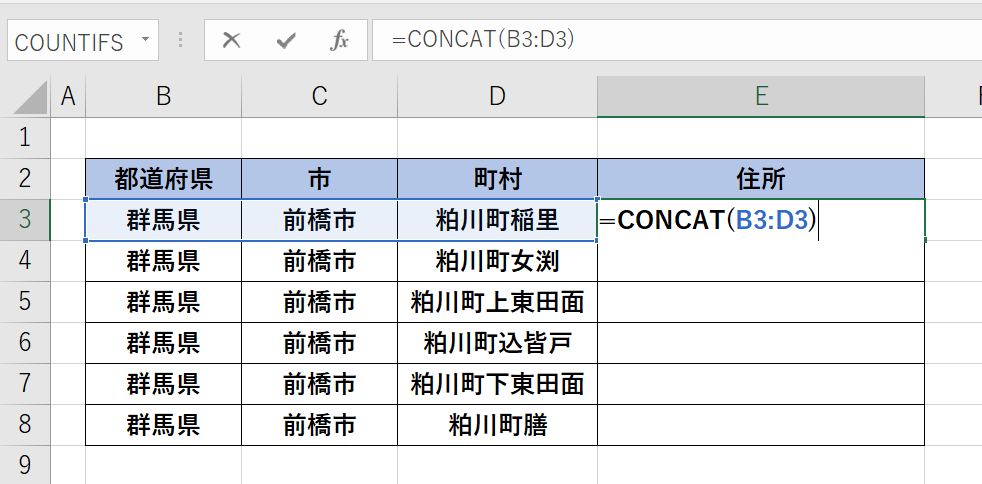Open Insert Function fx dialog
Viewport: 982px width, 484px height.
click(x=339, y=41)
